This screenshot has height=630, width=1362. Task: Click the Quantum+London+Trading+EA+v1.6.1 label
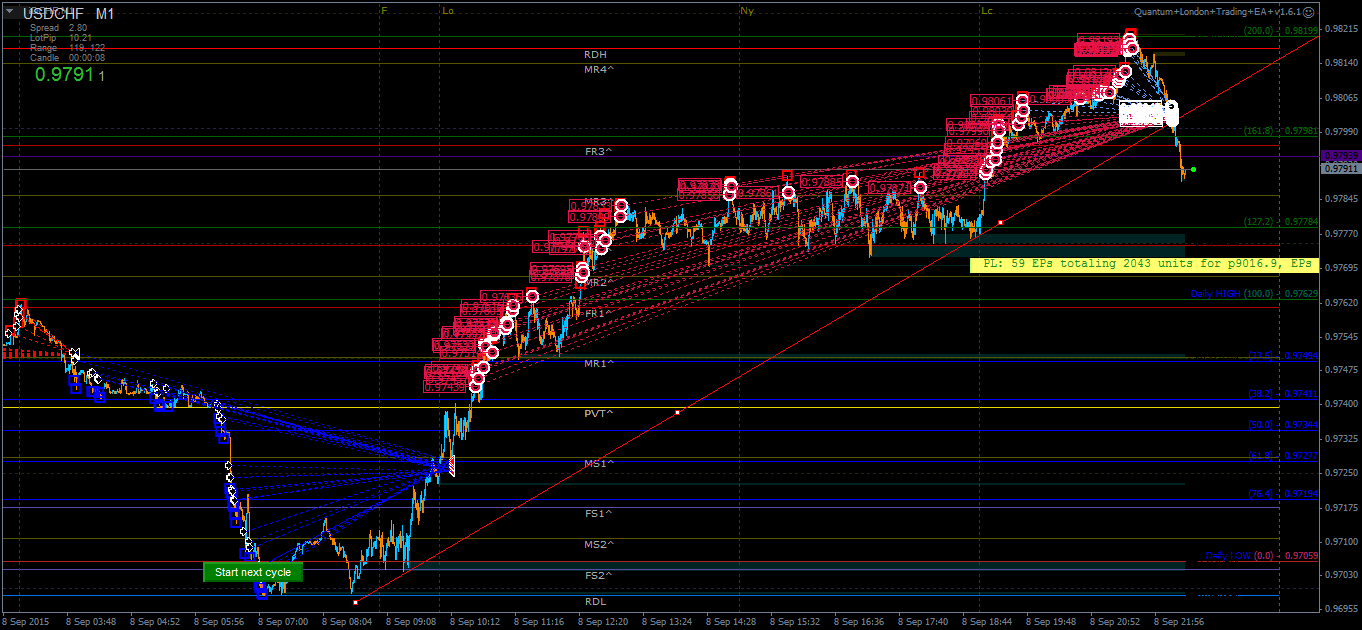1217,12
